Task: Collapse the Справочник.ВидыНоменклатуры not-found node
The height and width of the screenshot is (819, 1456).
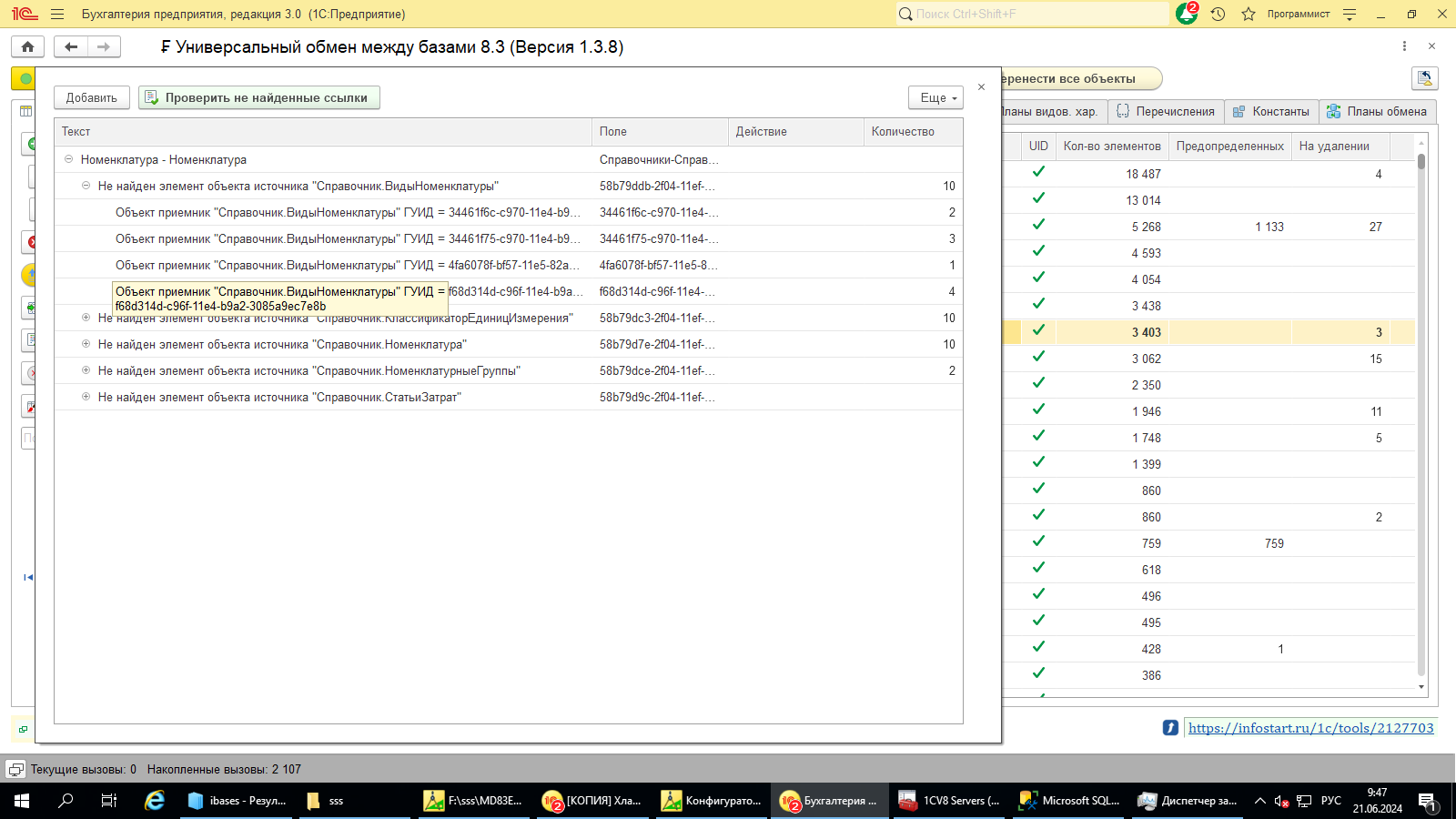Action: pos(86,186)
